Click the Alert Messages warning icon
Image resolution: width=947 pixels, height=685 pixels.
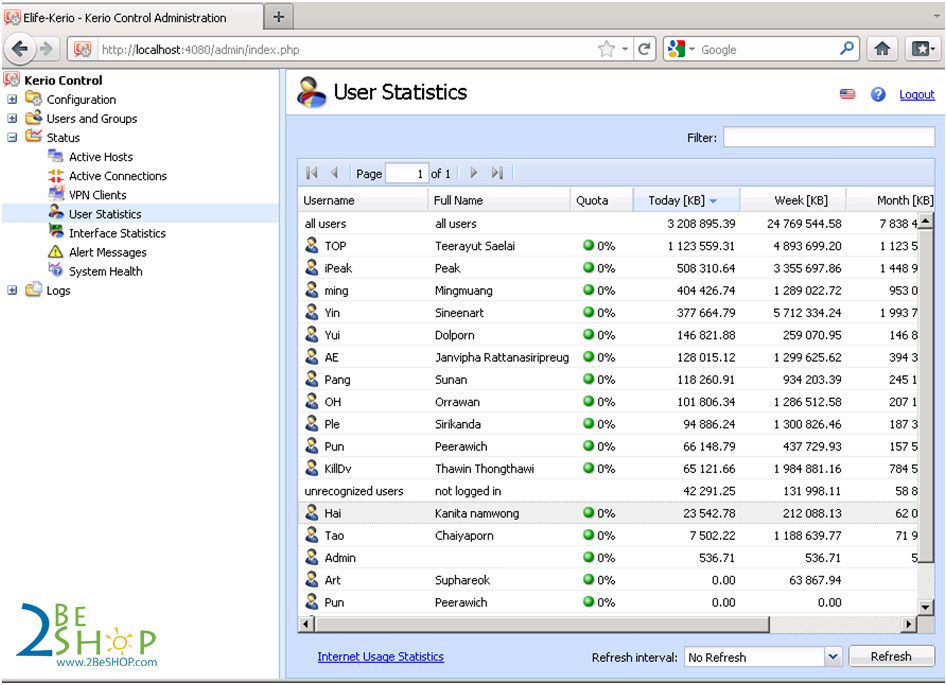pos(56,252)
